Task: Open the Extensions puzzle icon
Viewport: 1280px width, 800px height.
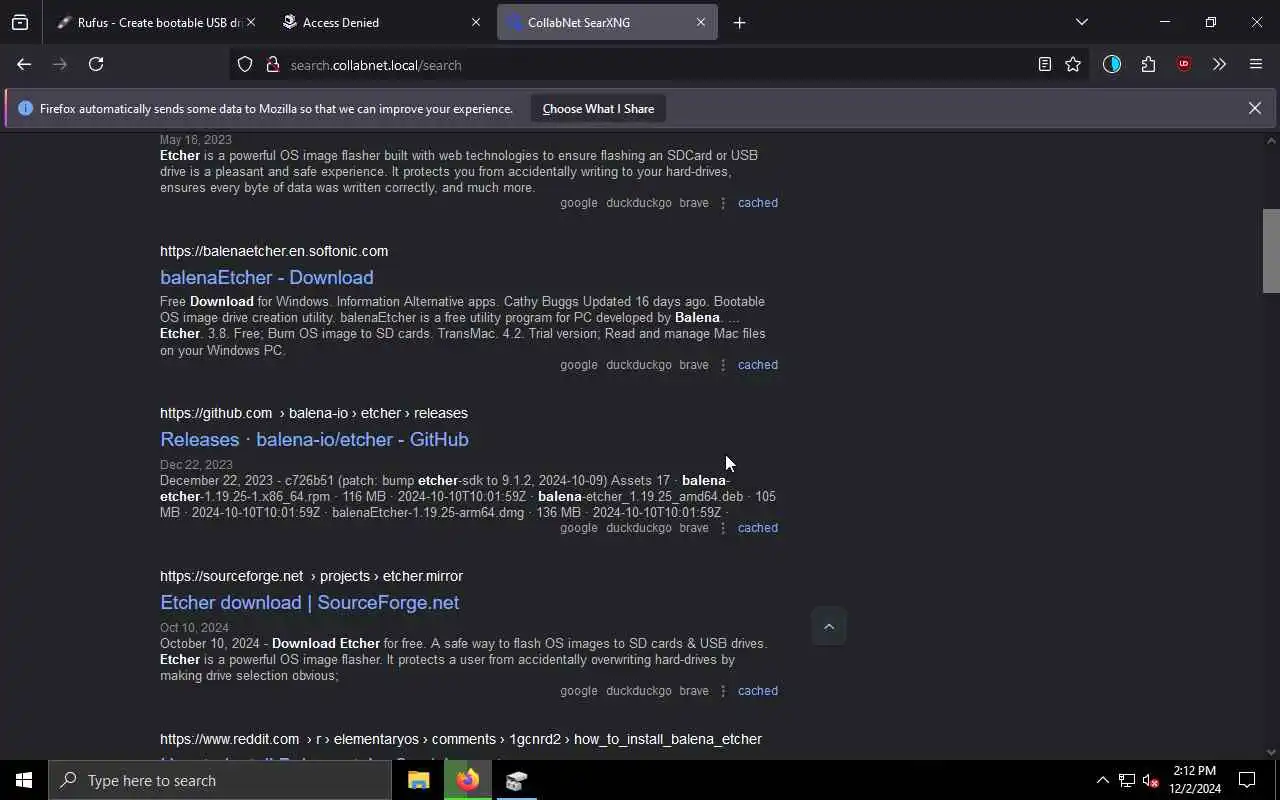Action: coord(1148,64)
